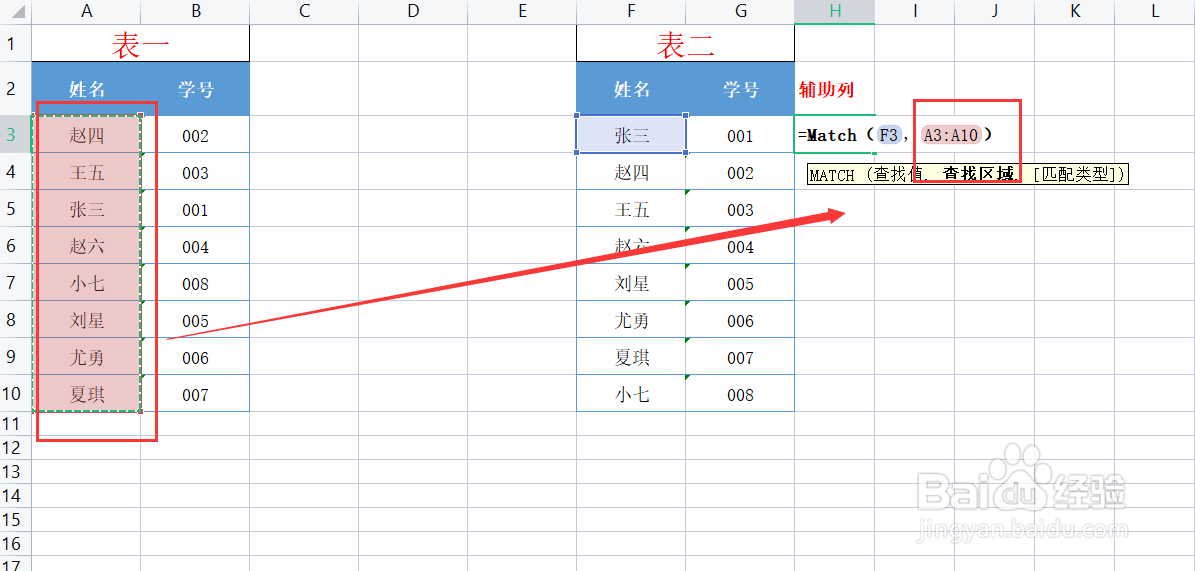The height and width of the screenshot is (571, 1195).
Task: Select row 3 header
Action: (x=15, y=134)
